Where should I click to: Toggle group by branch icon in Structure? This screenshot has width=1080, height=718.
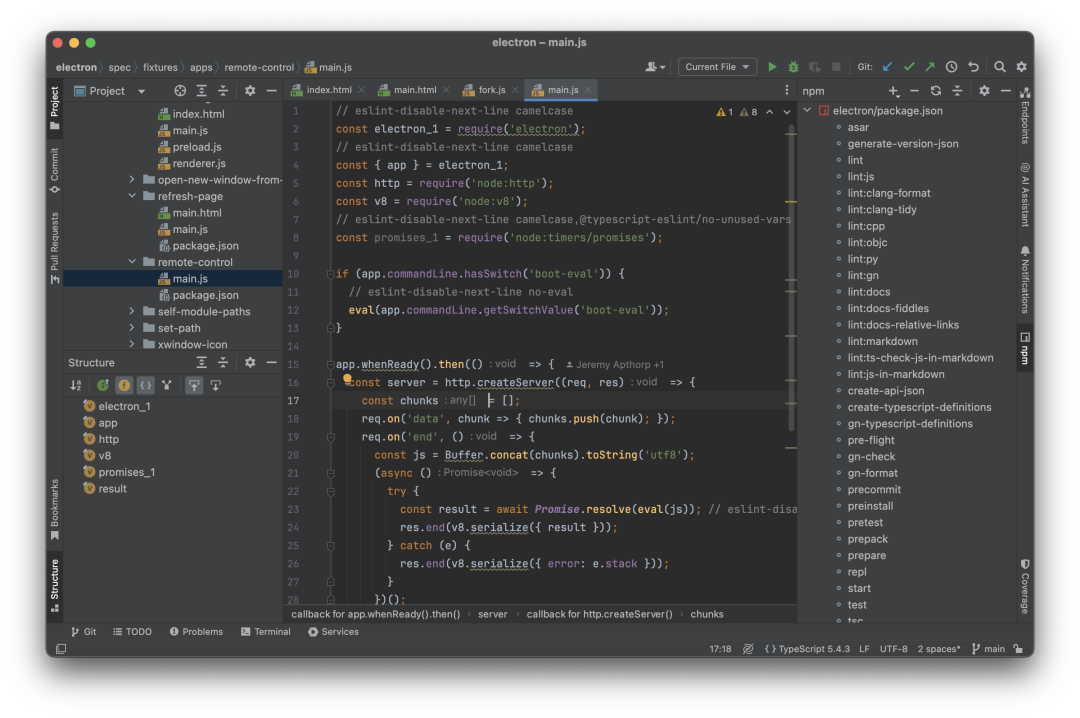tap(167, 386)
